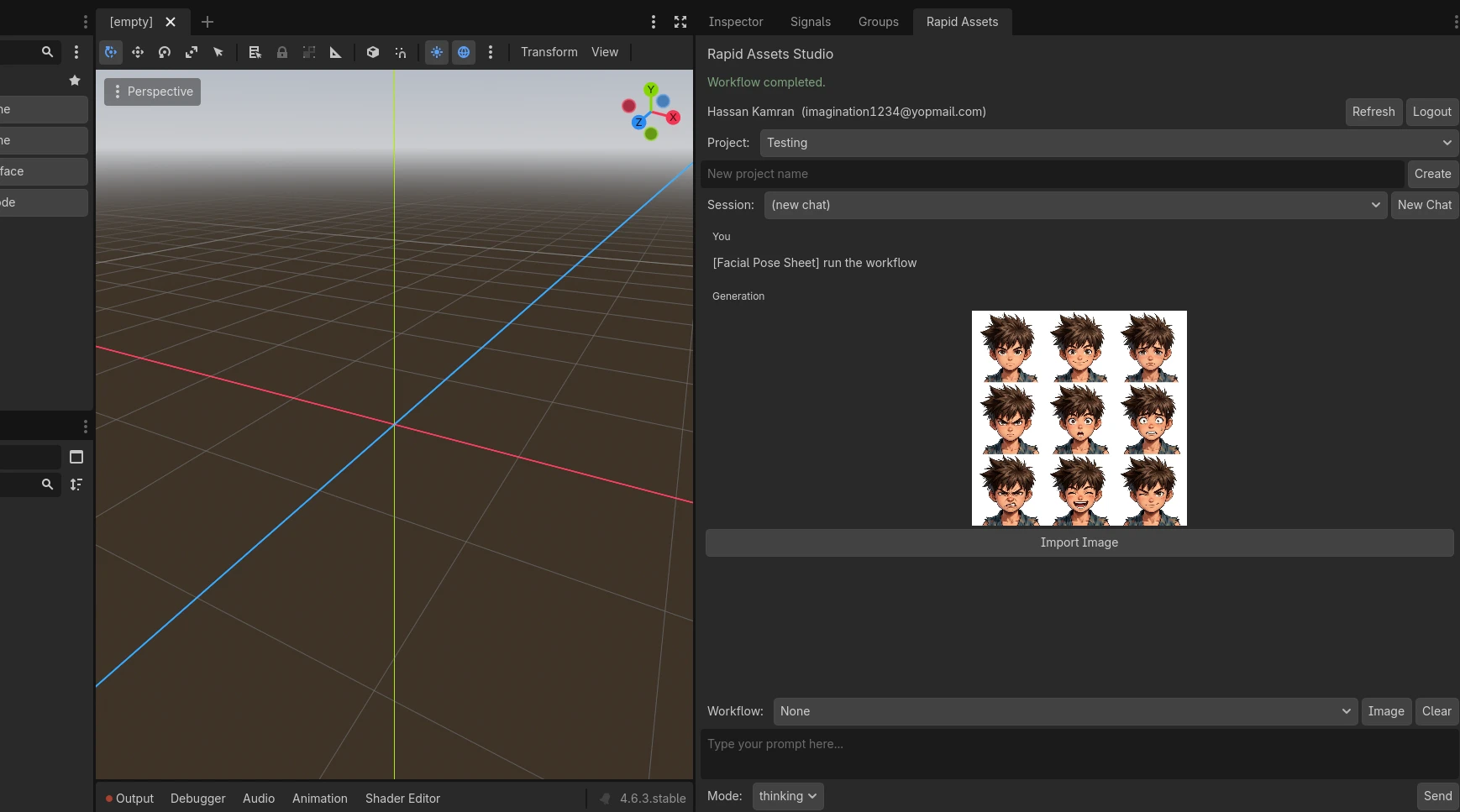Switch to the Groups tab
Viewport: 1460px width, 812px height.
point(879,22)
